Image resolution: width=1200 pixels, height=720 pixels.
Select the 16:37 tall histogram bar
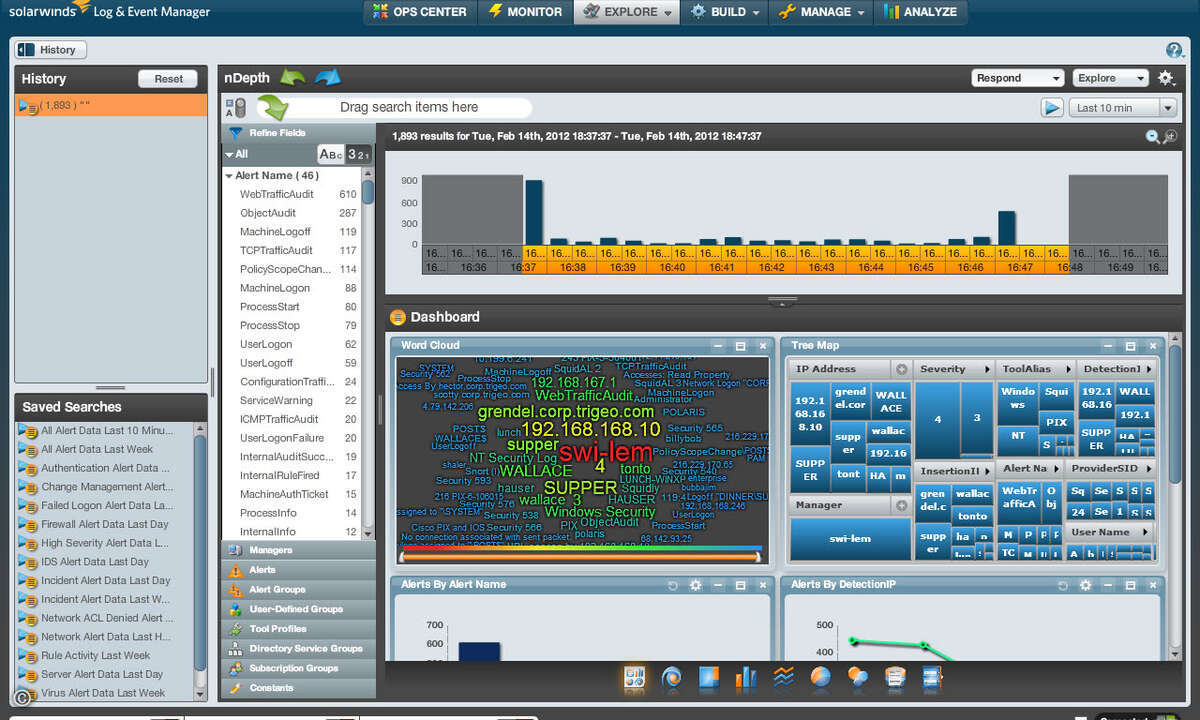click(x=534, y=212)
